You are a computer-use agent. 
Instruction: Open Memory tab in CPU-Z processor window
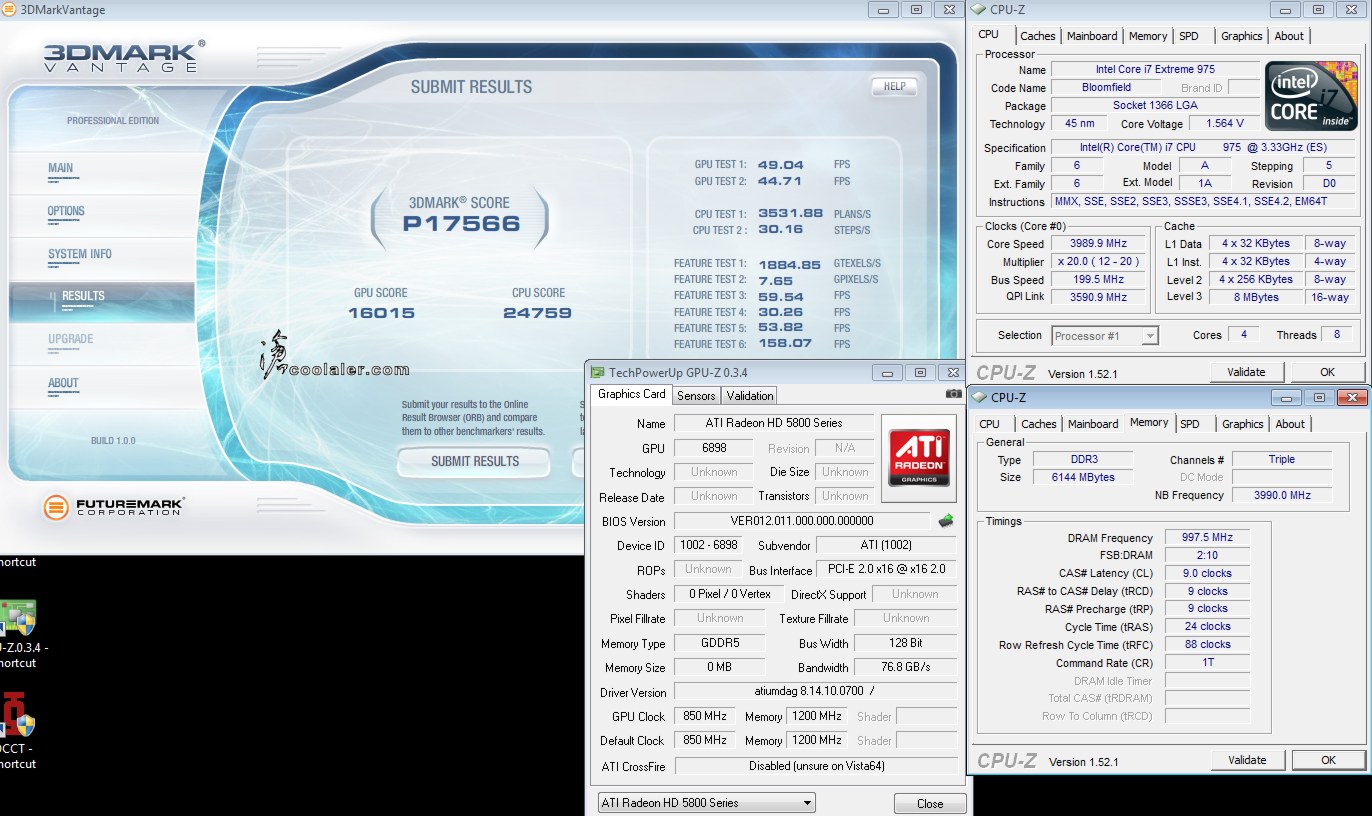[1148, 36]
